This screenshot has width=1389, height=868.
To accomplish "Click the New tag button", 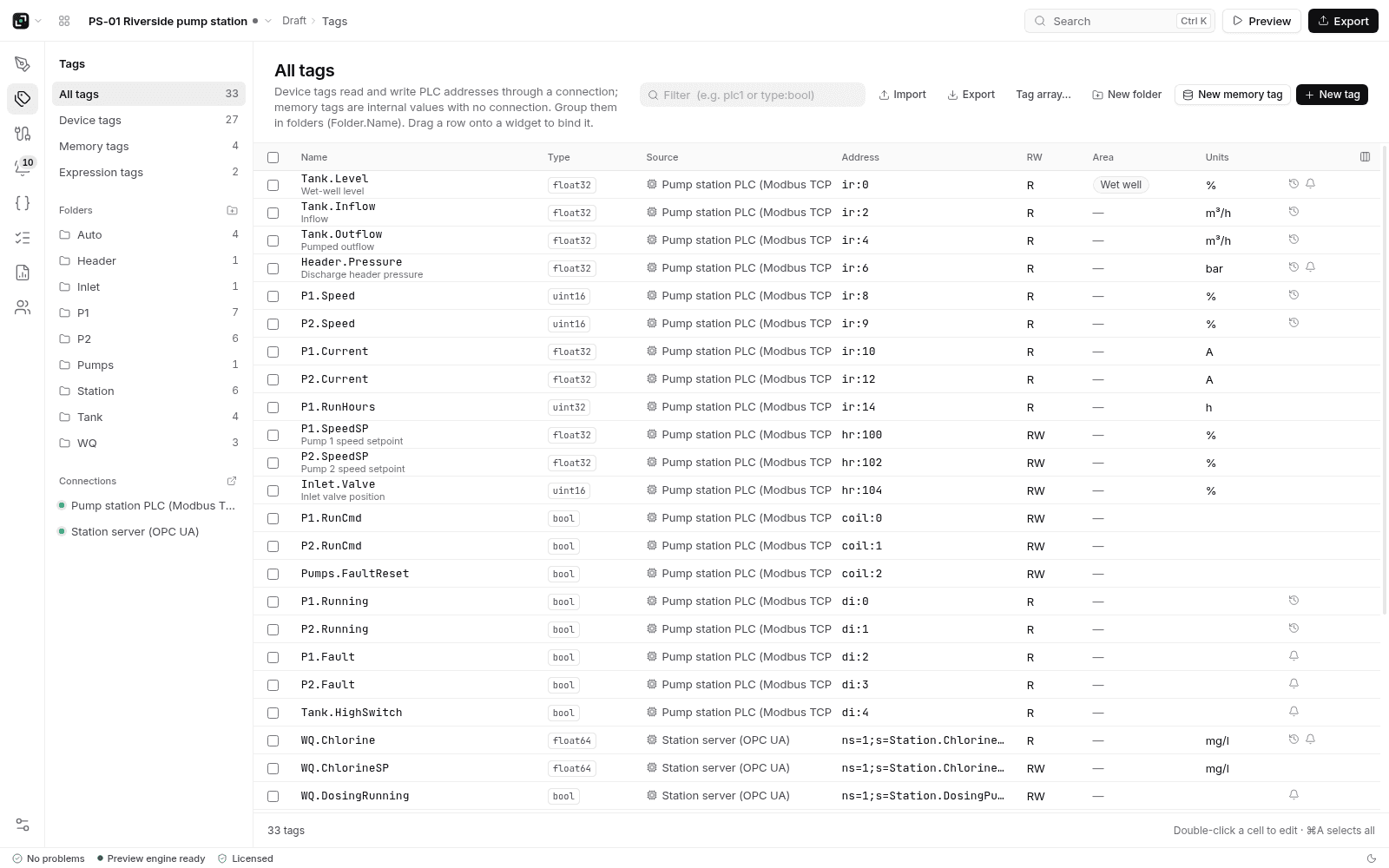I will 1332,95.
